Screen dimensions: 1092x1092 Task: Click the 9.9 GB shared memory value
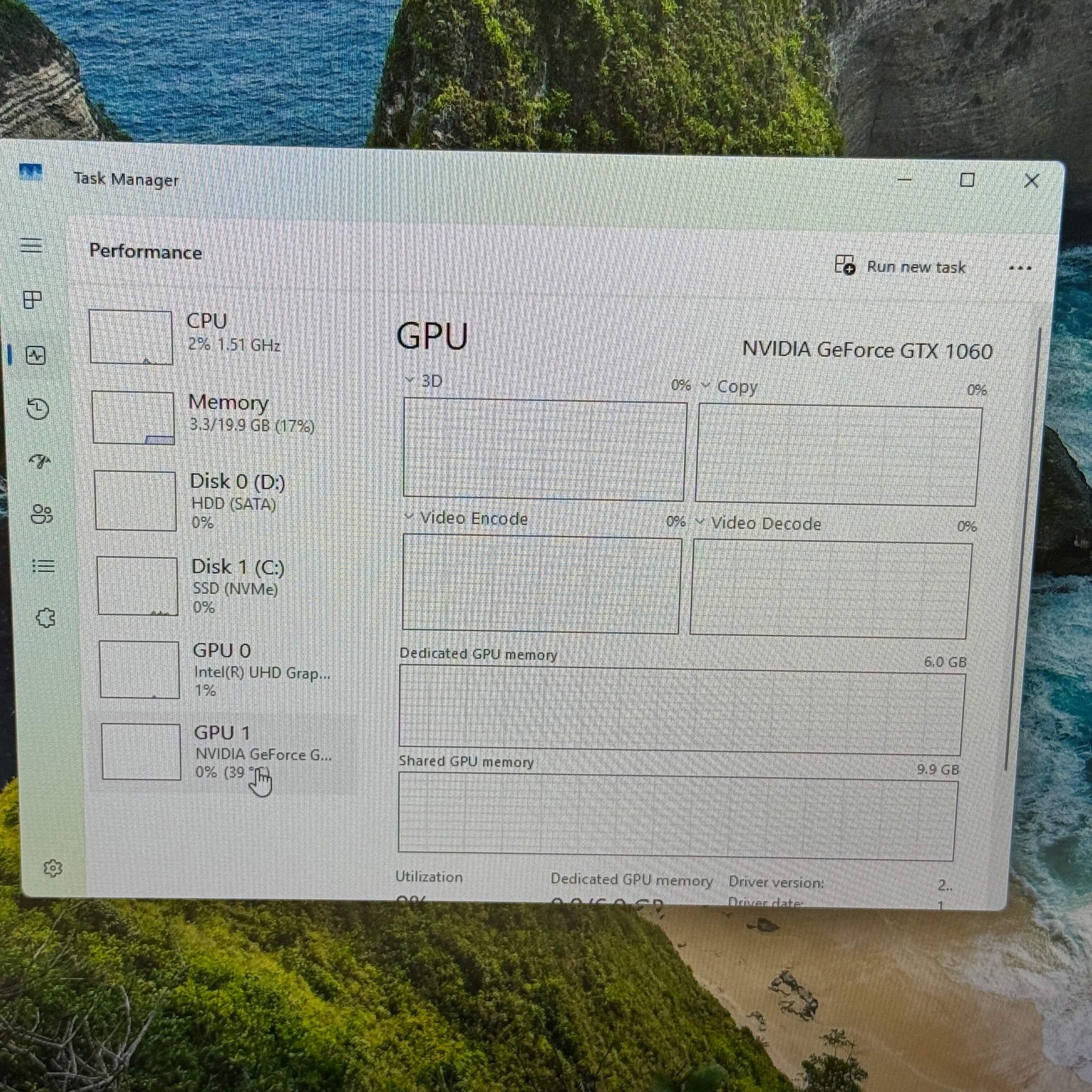tap(938, 769)
